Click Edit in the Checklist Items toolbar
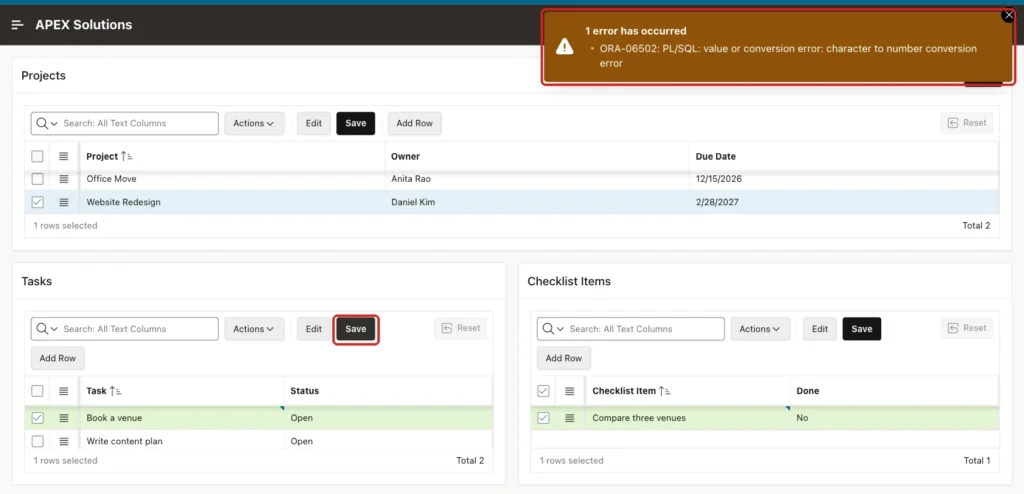 pyautogui.click(x=820, y=329)
